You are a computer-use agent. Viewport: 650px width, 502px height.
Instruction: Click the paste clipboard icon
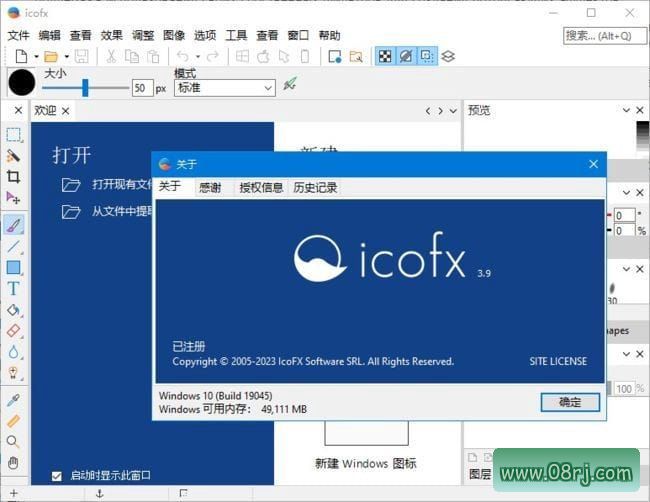(153, 56)
